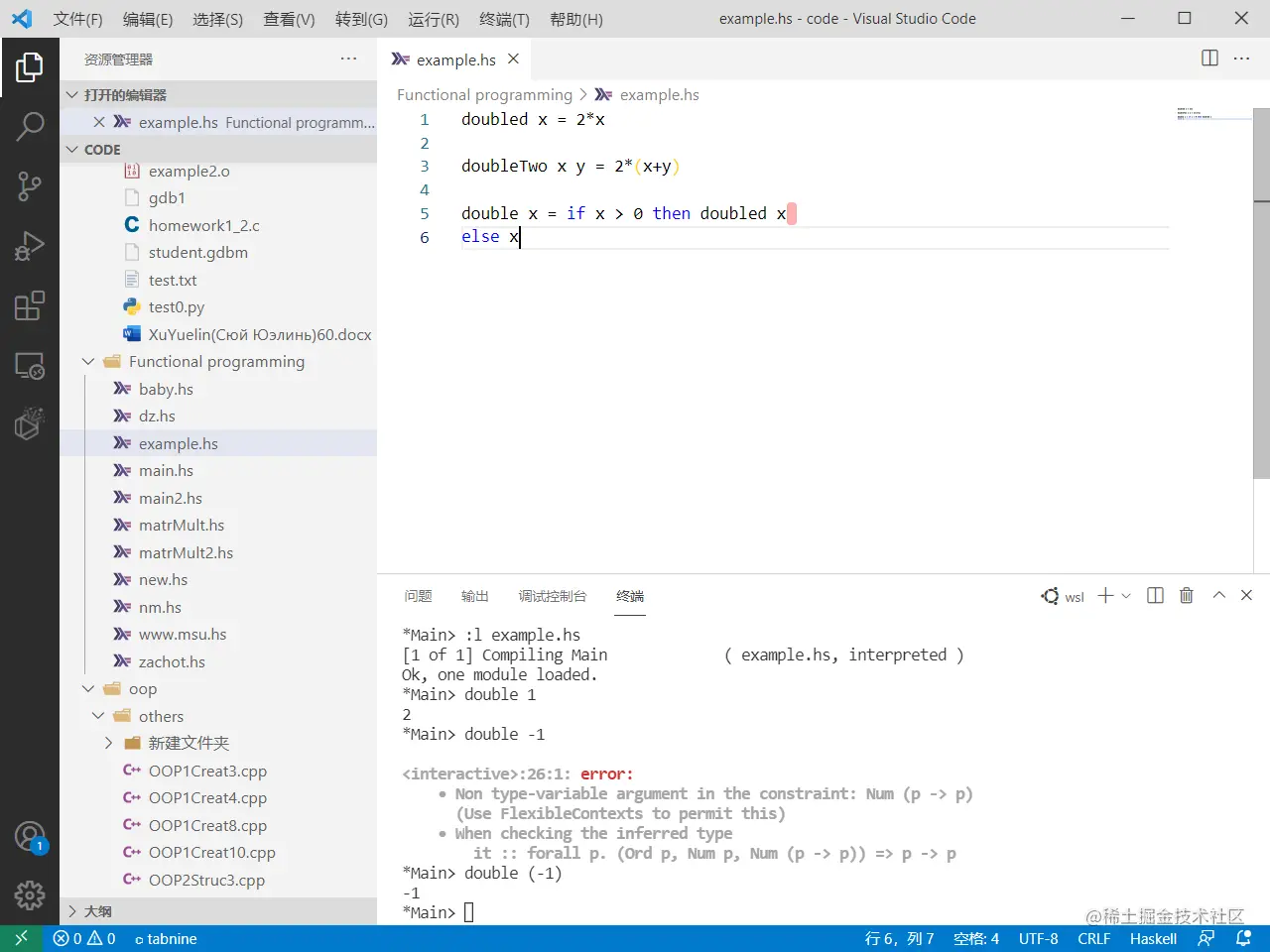The width and height of the screenshot is (1270, 952).
Task: Open the Docker view in activity bar
Action: coord(30,423)
